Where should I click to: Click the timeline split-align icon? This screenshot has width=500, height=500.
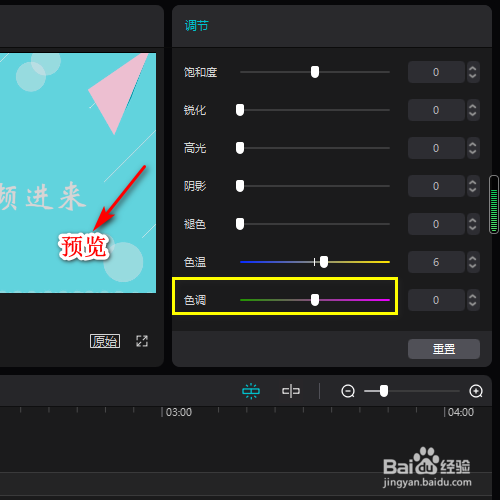[291, 391]
